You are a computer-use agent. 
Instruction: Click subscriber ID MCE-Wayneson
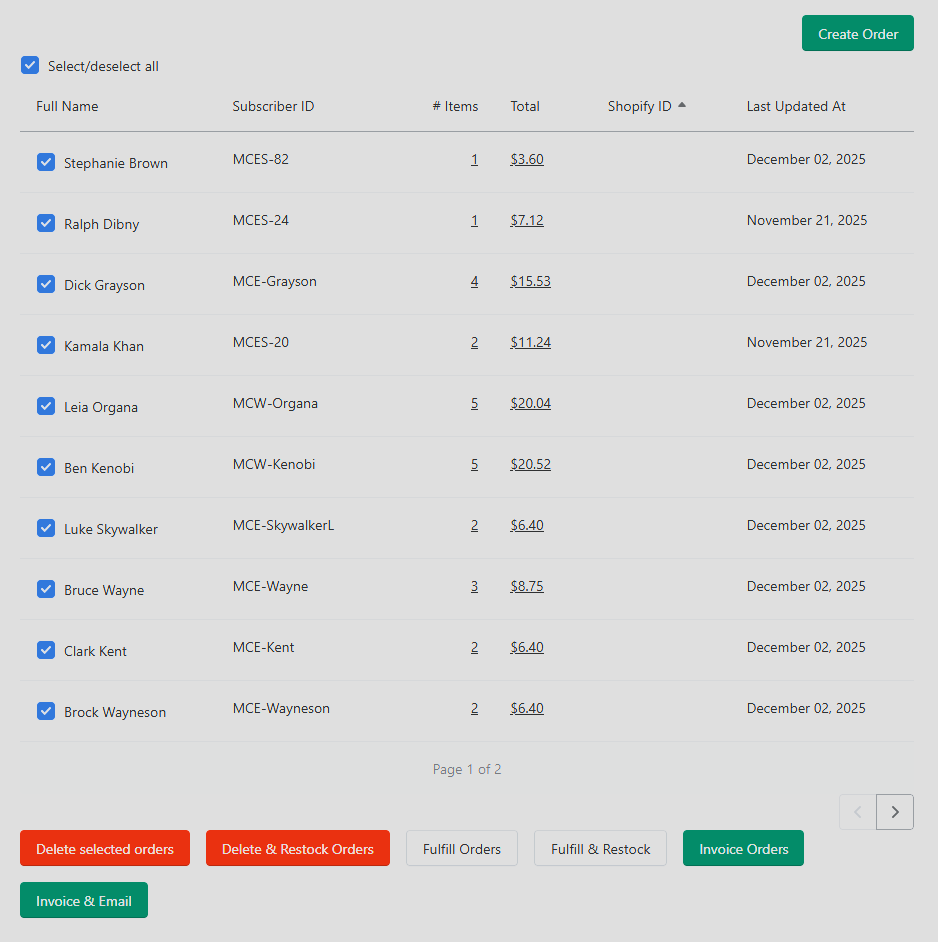point(281,708)
